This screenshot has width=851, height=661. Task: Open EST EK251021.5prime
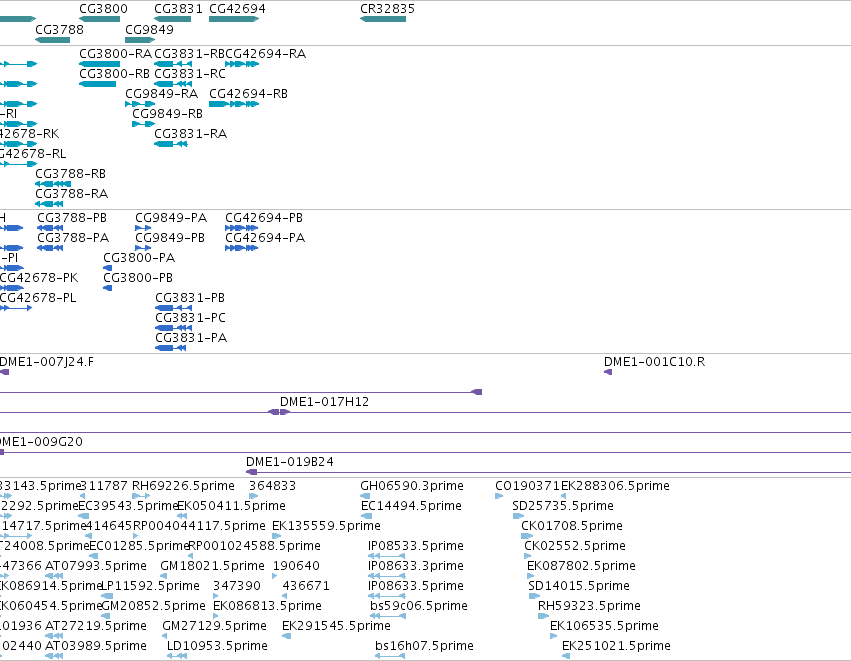566,656
